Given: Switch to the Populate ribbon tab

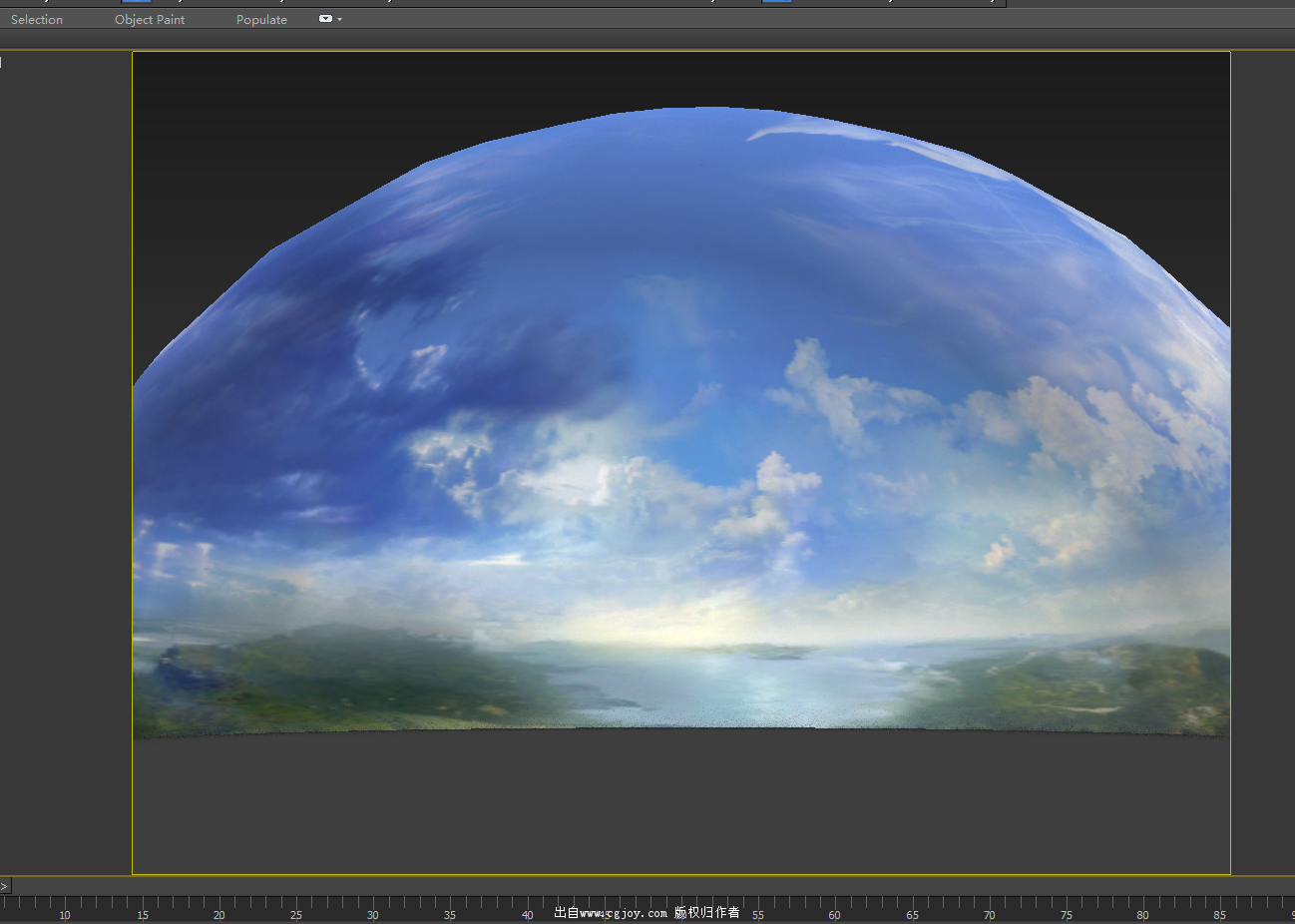Looking at the screenshot, I should [x=261, y=20].
